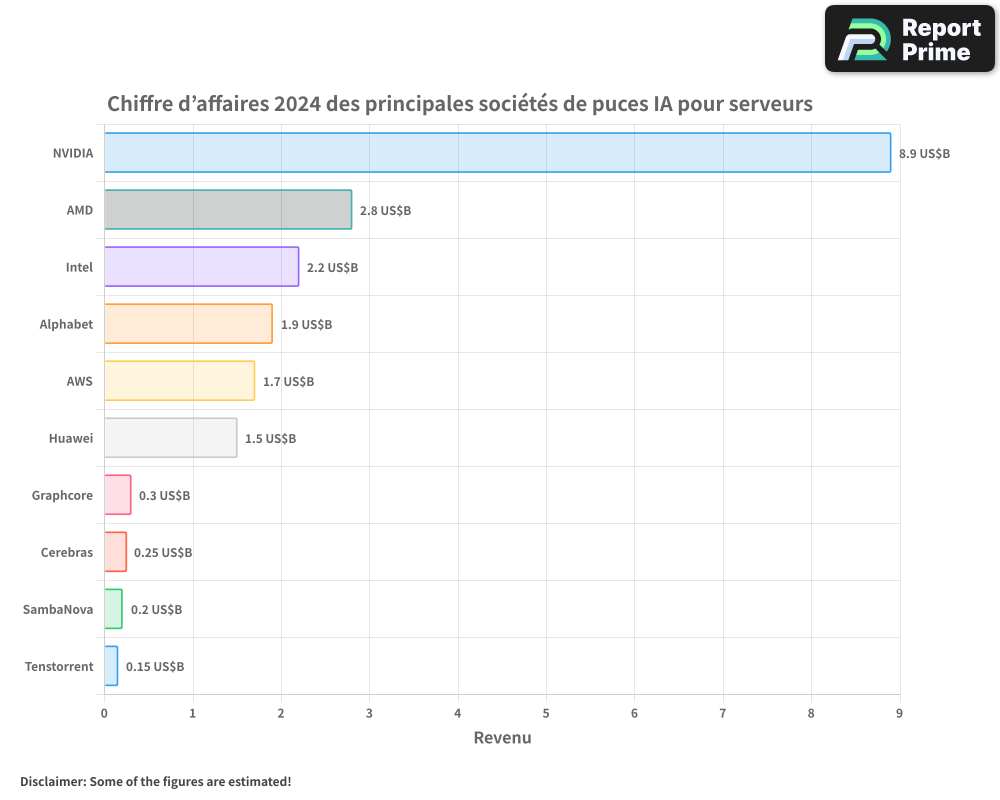The image size is (1000, 800).
Task: Click the 0.15 US$B value label
Action: click(153, 666)
